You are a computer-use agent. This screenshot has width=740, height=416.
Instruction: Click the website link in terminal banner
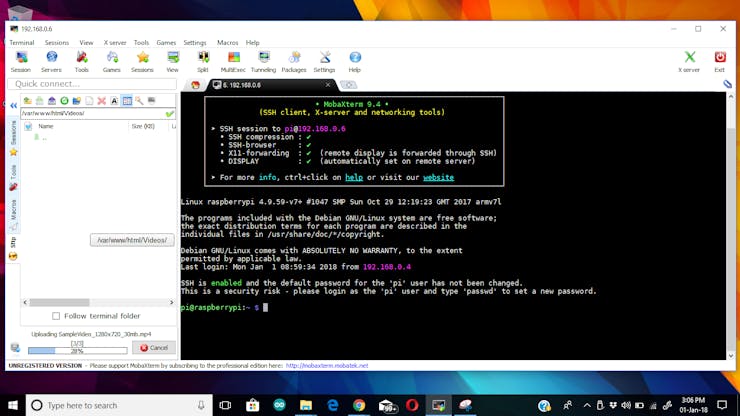tap(438, 178)
